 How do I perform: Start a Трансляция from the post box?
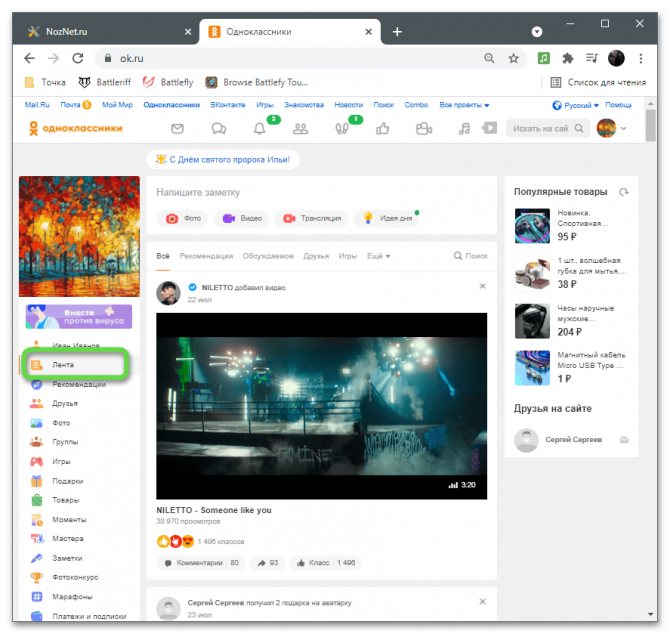point(311,218)
